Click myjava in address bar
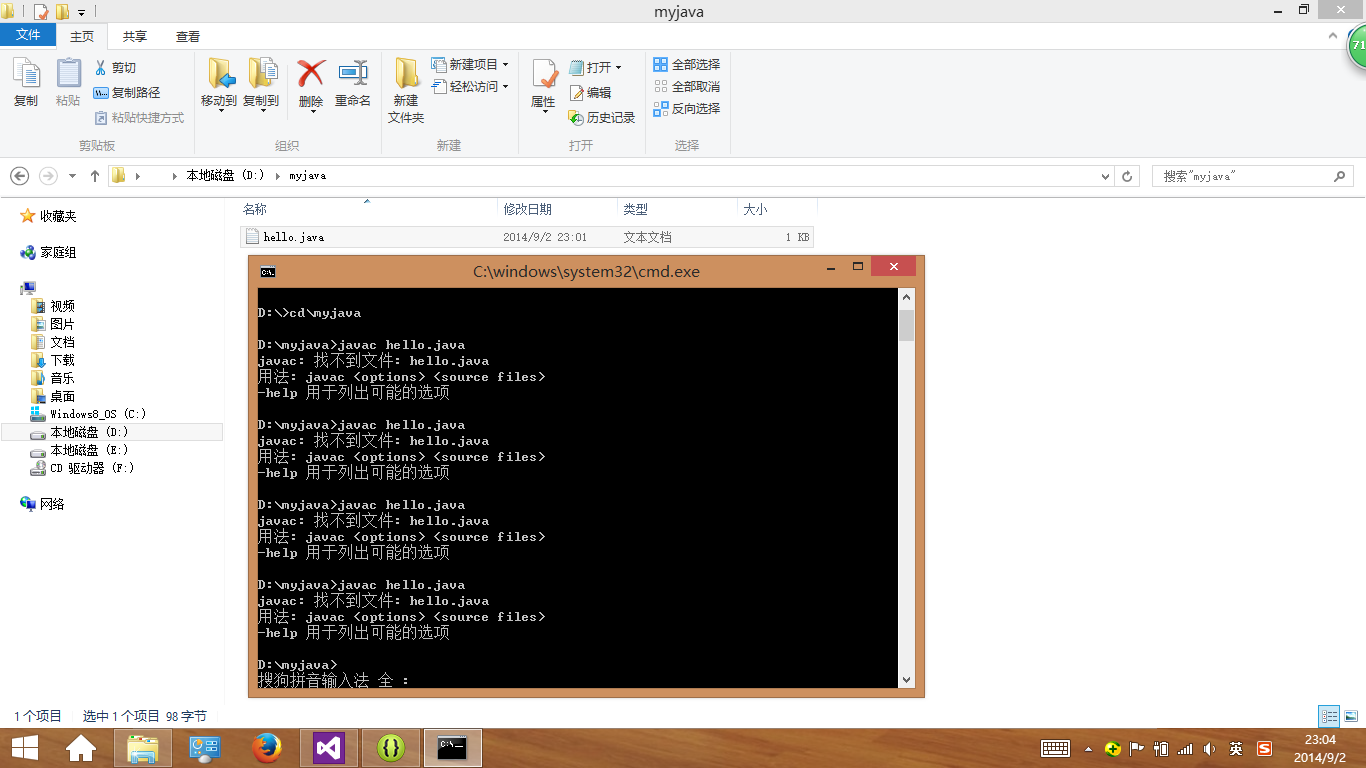 [307, 176]
